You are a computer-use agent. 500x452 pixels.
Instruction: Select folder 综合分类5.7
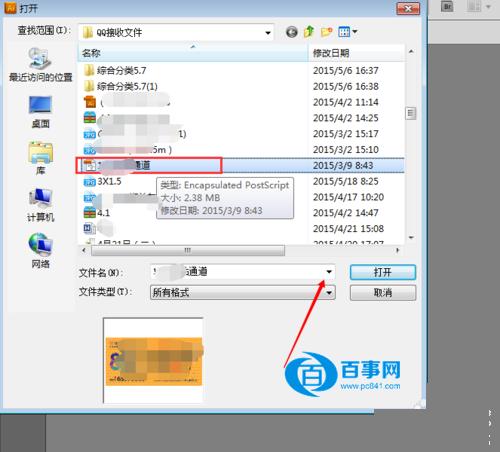[x=115, y=70]
